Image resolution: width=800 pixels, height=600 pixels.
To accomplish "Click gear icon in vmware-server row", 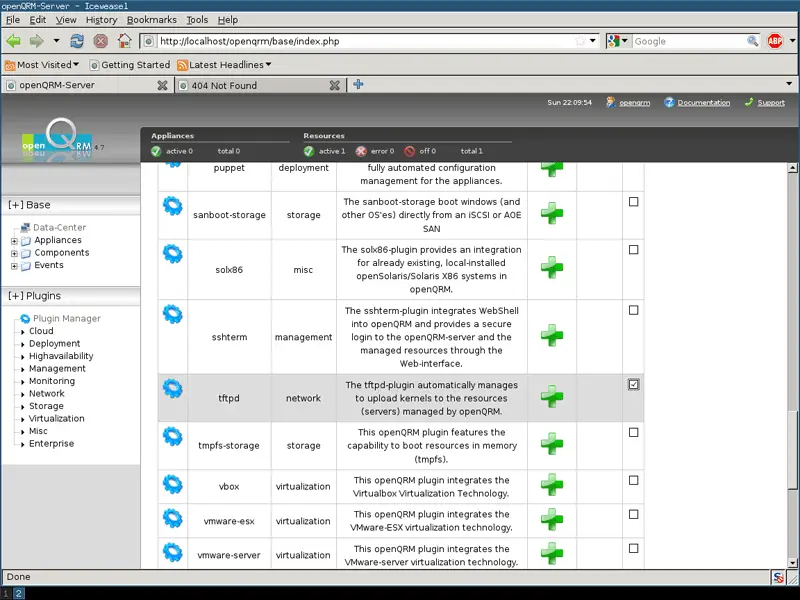I will pos(172,553).
